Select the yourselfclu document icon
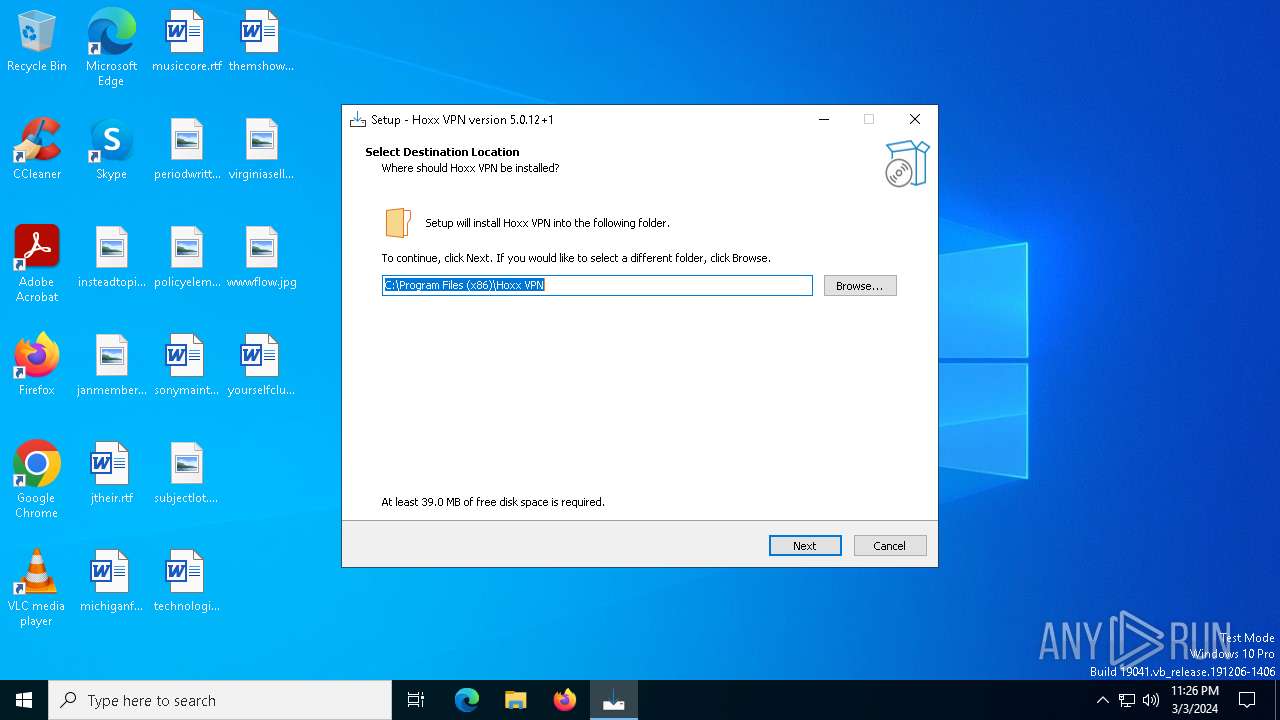This screenshot has width=1280, height=720. [261, 366]
